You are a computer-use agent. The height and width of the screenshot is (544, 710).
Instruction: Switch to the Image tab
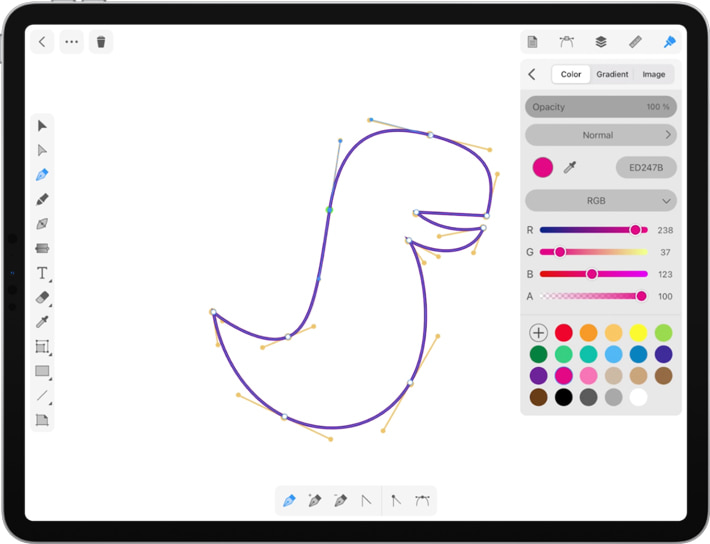[653, 74]
